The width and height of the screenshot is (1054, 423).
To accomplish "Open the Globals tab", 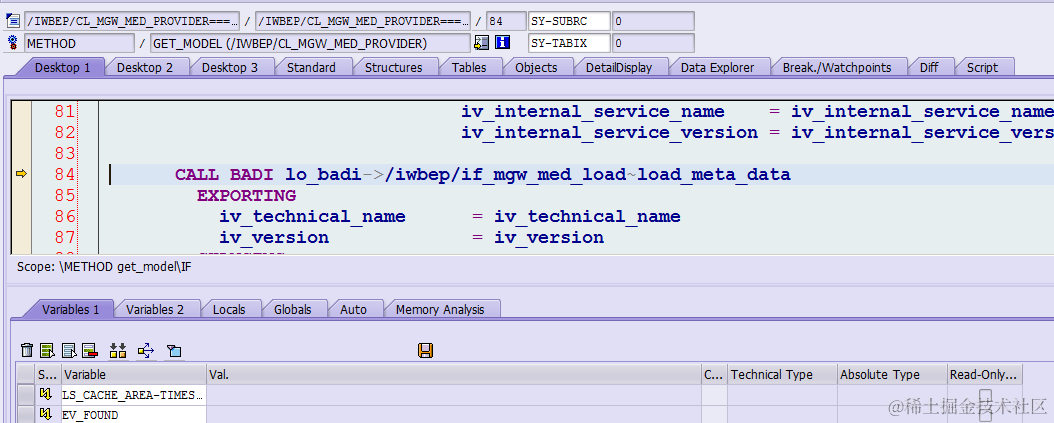I will [x=292, y=309].
